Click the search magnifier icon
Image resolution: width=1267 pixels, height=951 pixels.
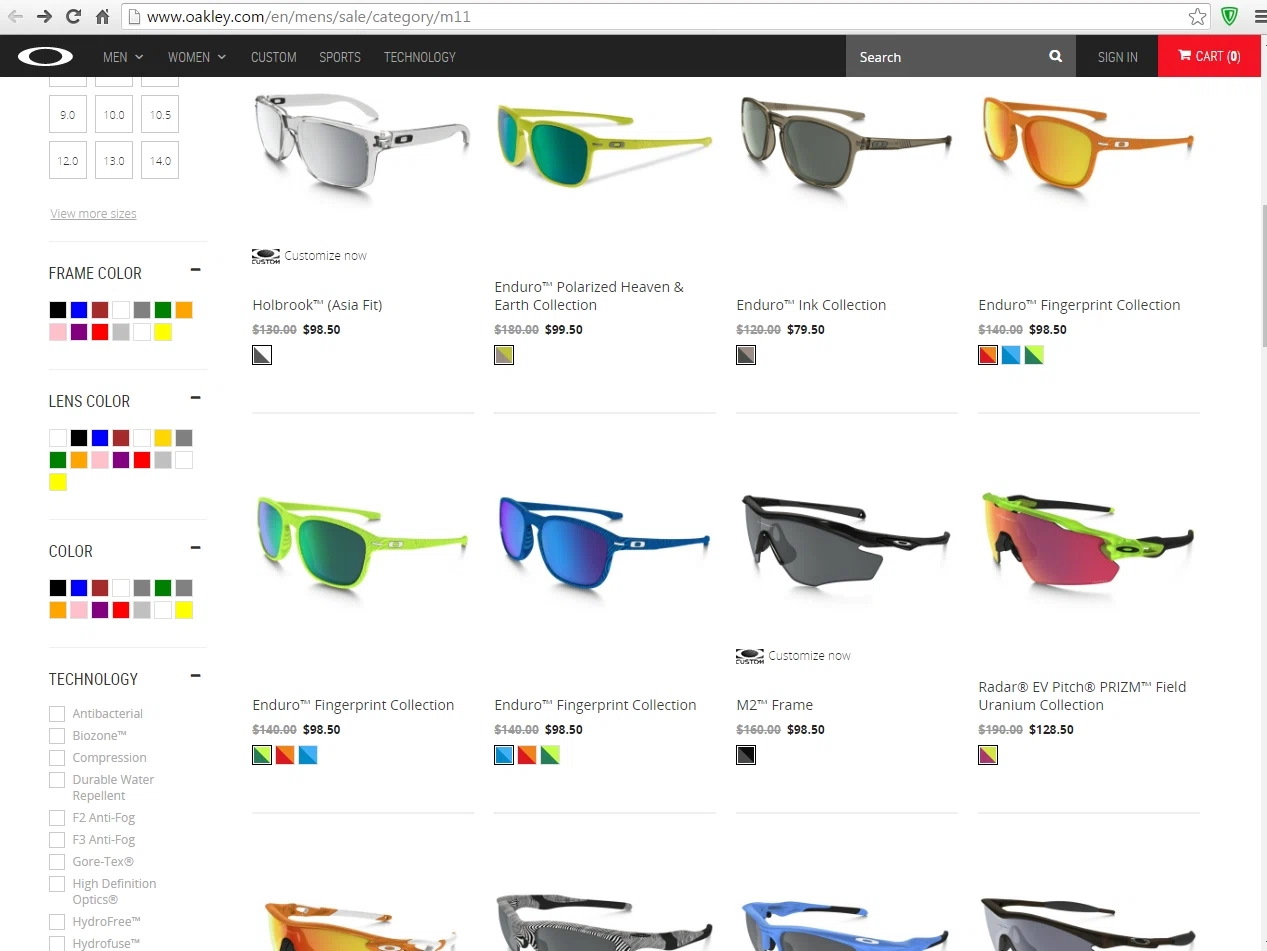tap(1055, 57)
